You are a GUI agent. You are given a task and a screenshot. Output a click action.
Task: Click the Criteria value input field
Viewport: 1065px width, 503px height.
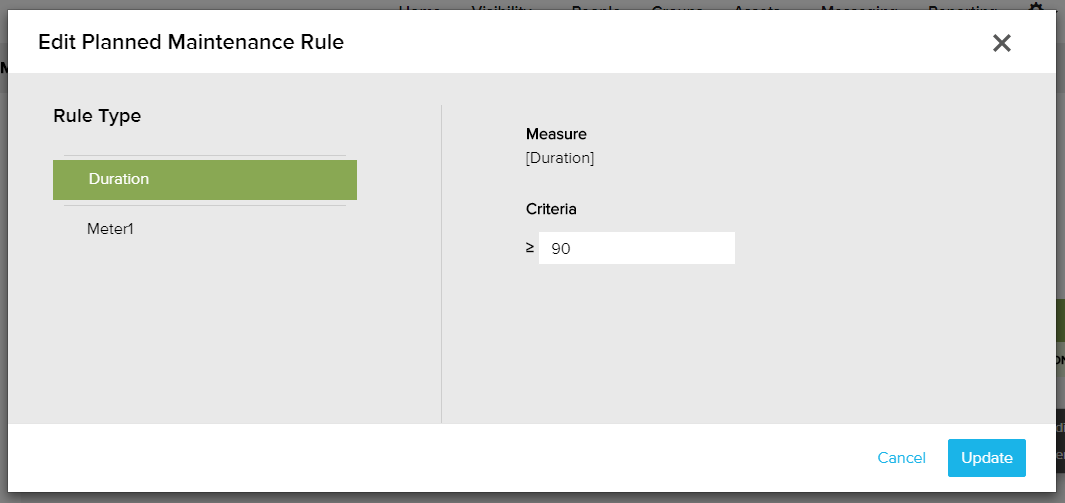[636, 248]
